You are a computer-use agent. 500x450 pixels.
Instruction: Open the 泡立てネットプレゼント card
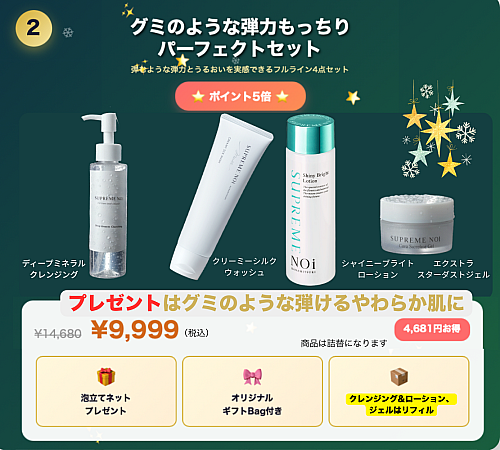point(106,391)
